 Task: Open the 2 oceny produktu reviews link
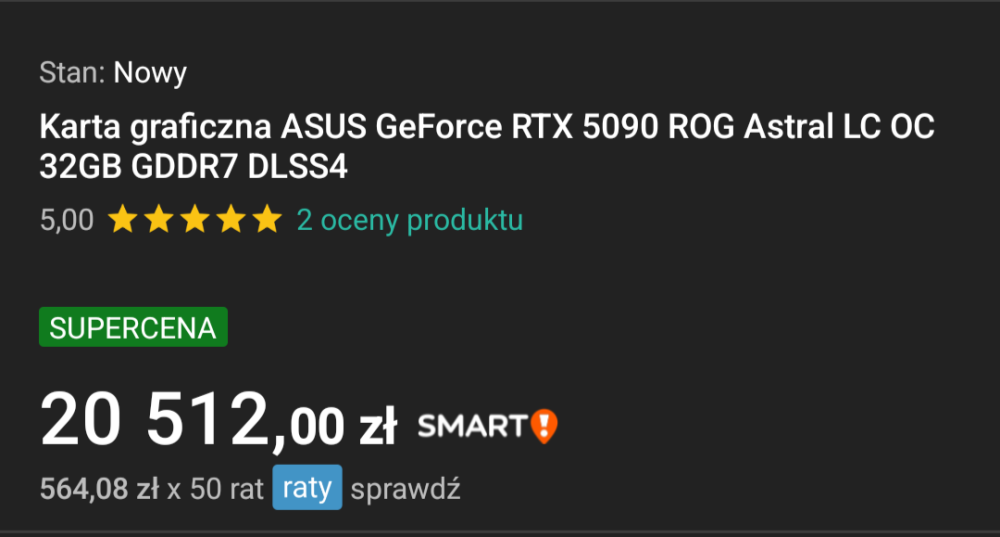pos(409,220)
